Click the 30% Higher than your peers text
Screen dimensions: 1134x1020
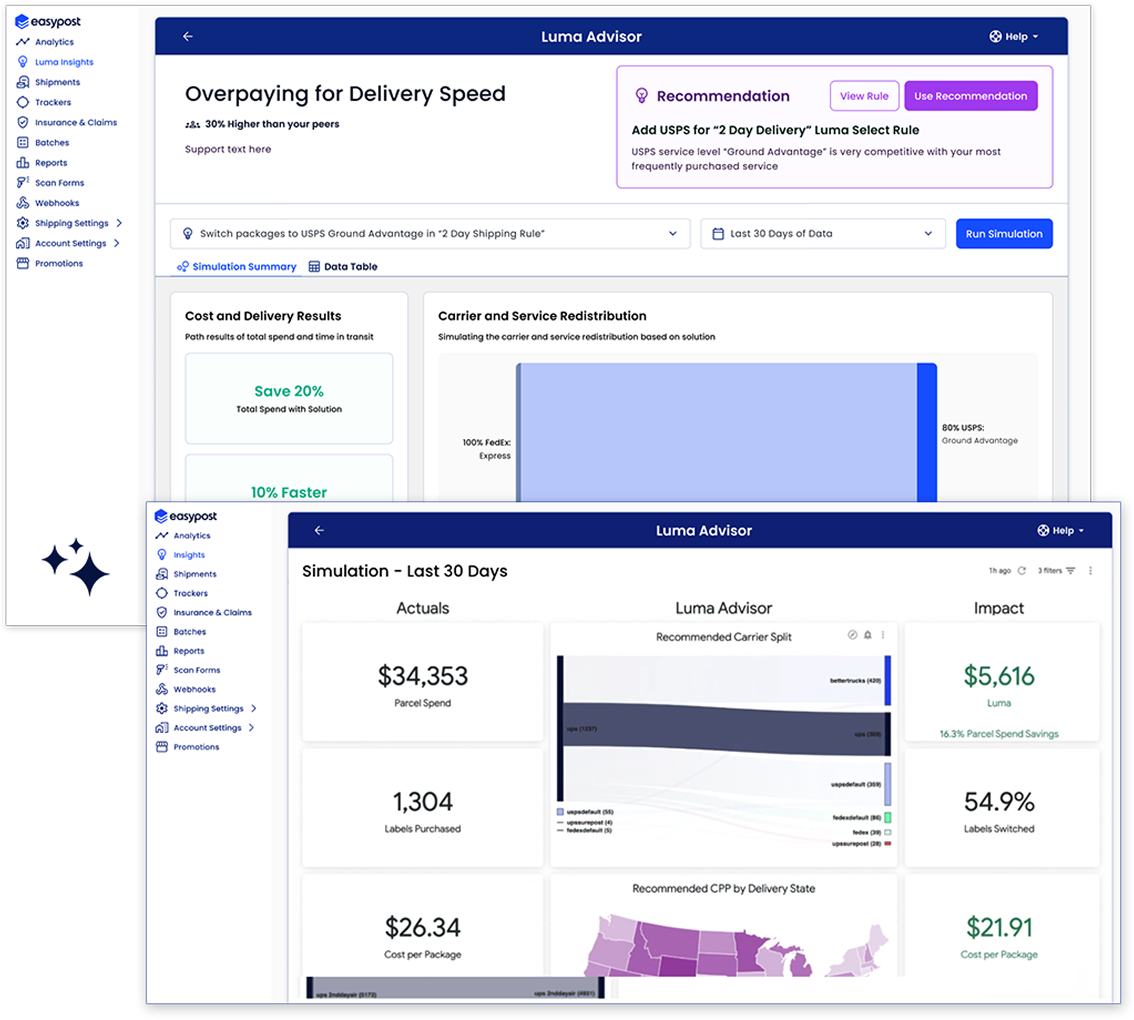[272, 124]
